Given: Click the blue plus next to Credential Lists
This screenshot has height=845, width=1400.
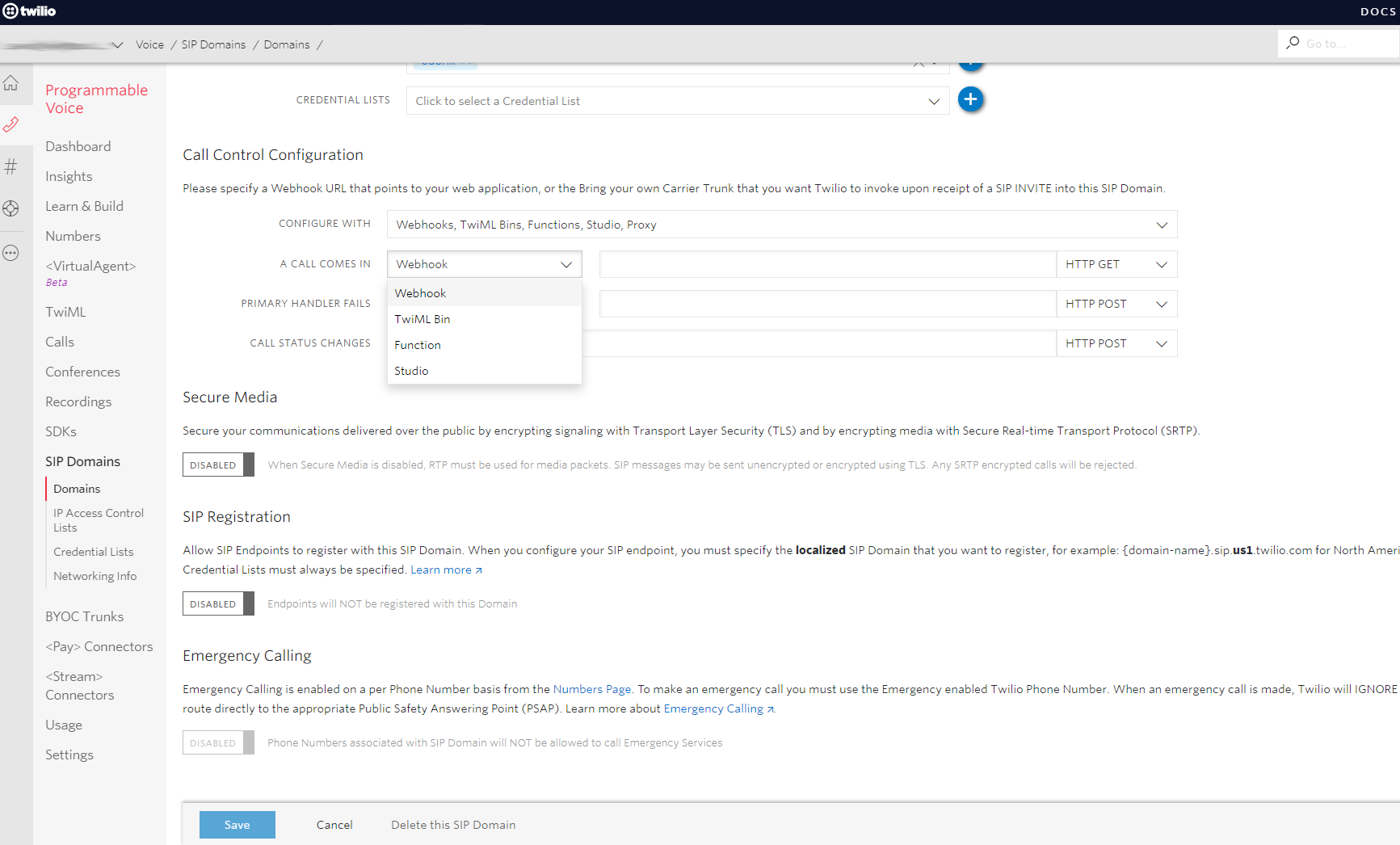Looking at the screenshot, I should tap(970, 99).
